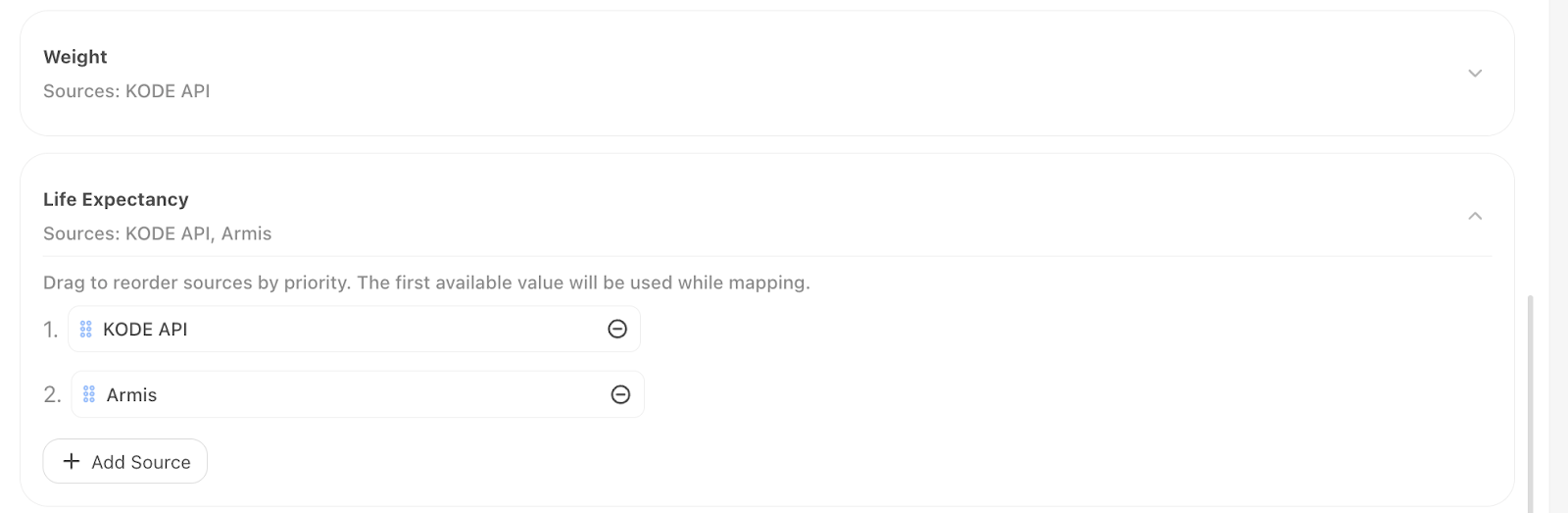Click the KODE API source row label

point(145,330)
